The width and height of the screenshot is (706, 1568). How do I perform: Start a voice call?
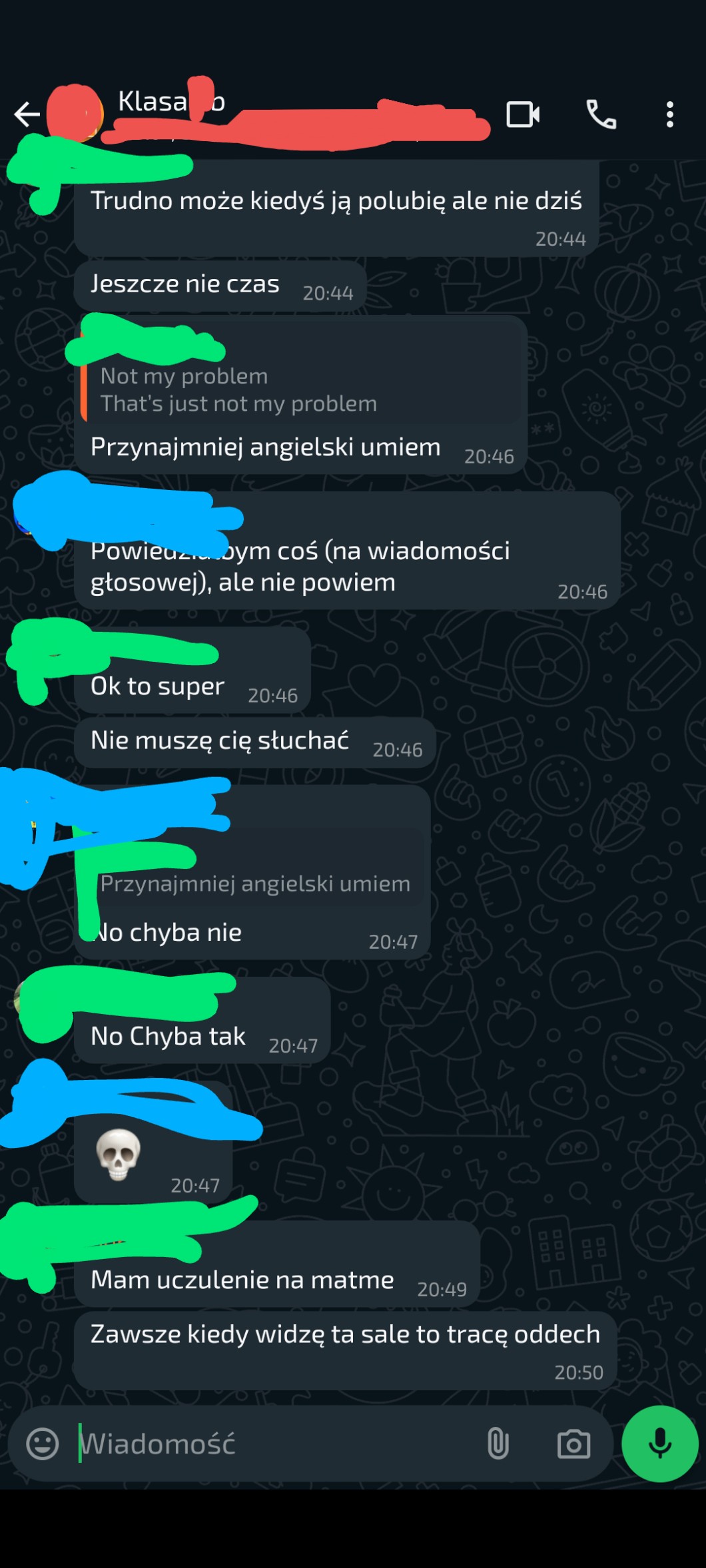pyautogui.click(x=601, y=115)
